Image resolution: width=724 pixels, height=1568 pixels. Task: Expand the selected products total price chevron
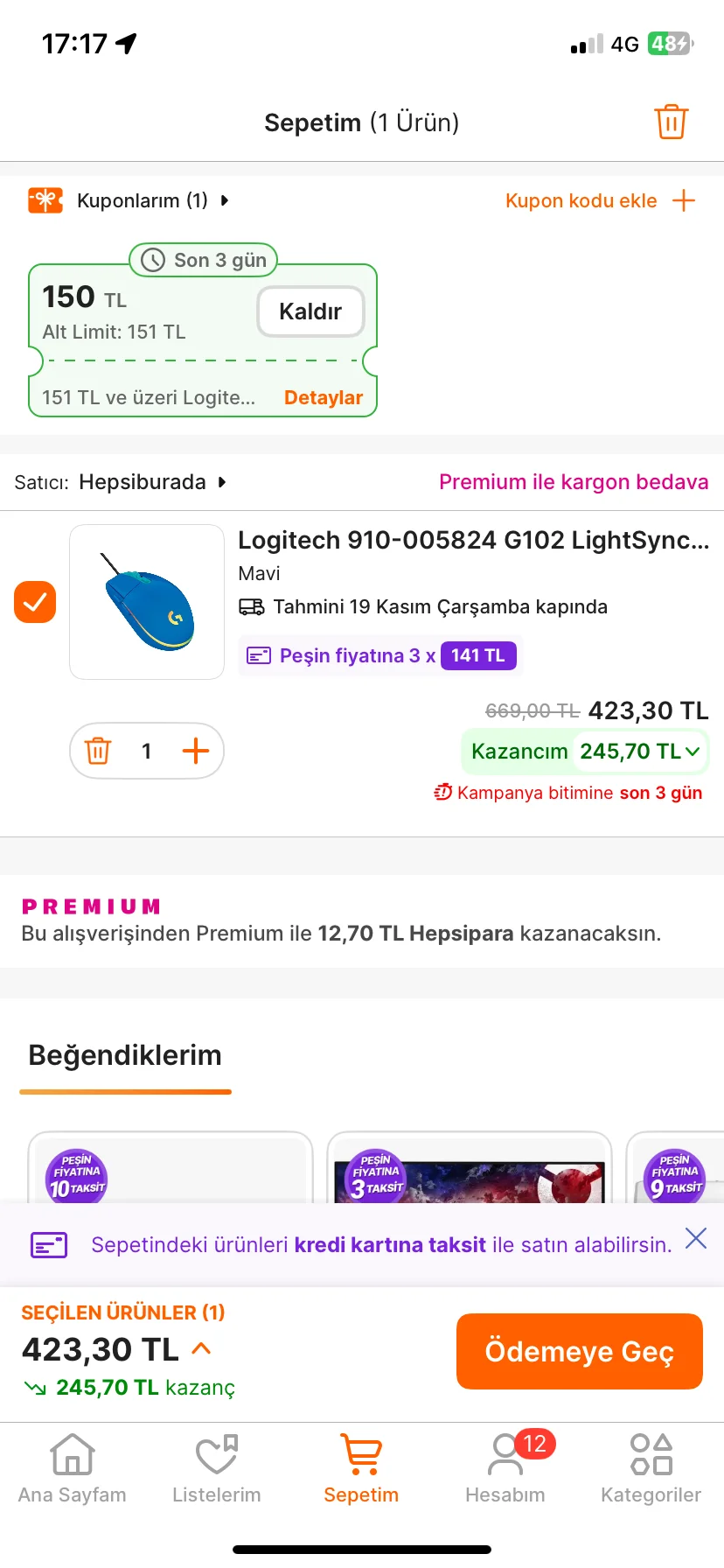coord(201,1348)
